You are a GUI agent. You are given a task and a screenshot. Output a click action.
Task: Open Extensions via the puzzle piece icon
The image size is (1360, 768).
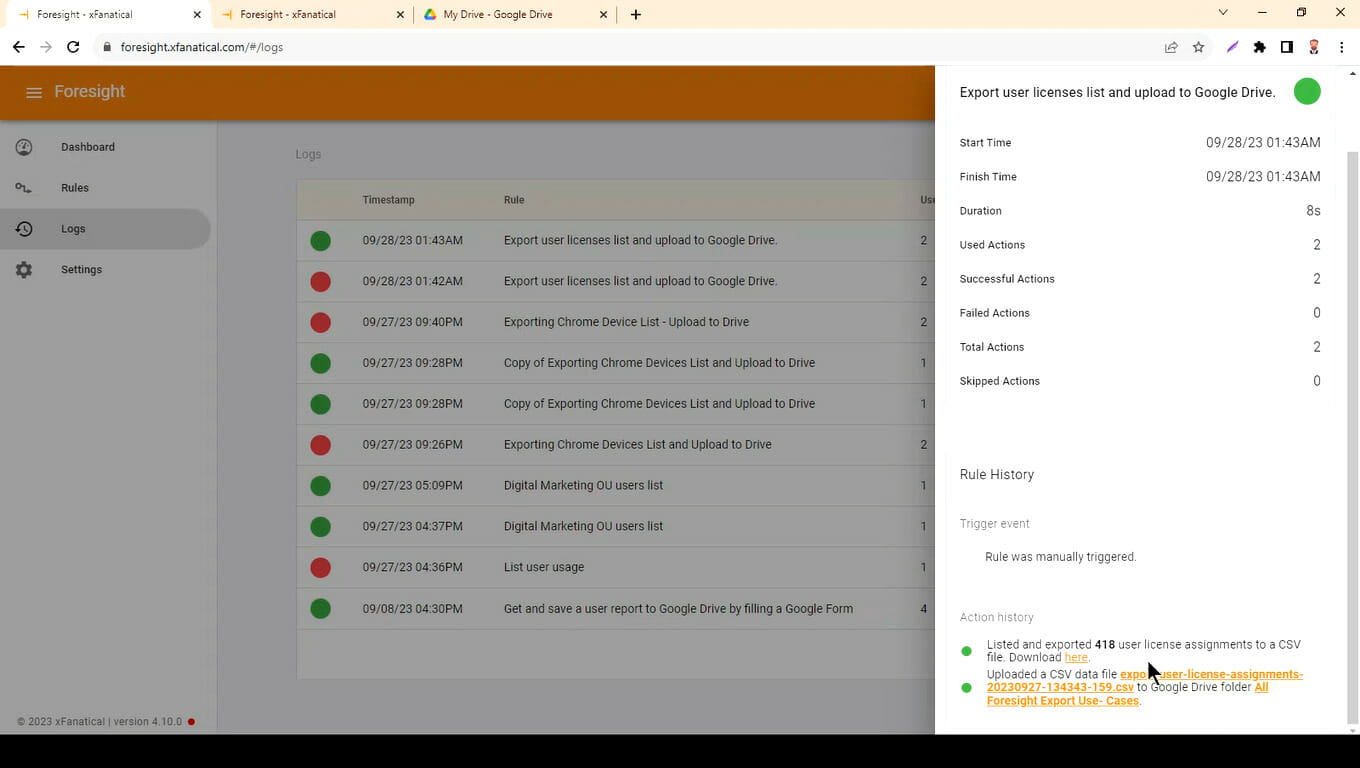point(1259,47)
